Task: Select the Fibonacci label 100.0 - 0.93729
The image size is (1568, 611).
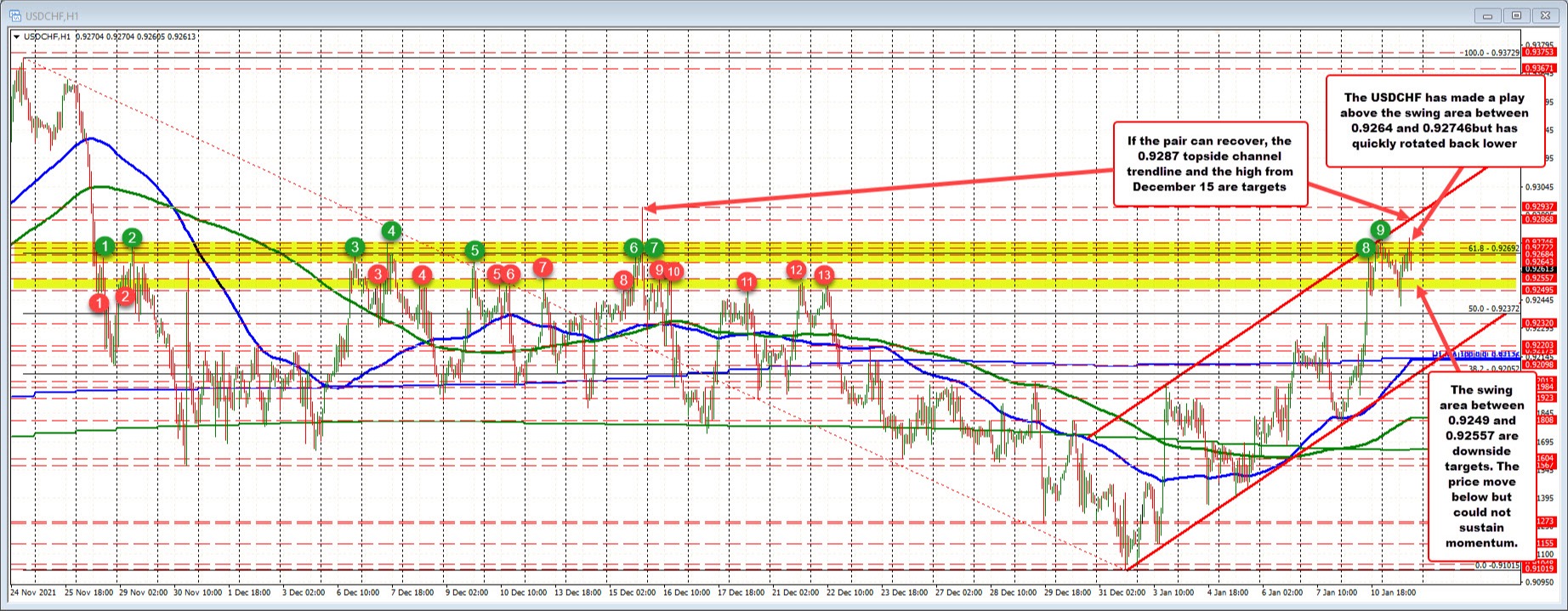Action: coord(1491,53)
